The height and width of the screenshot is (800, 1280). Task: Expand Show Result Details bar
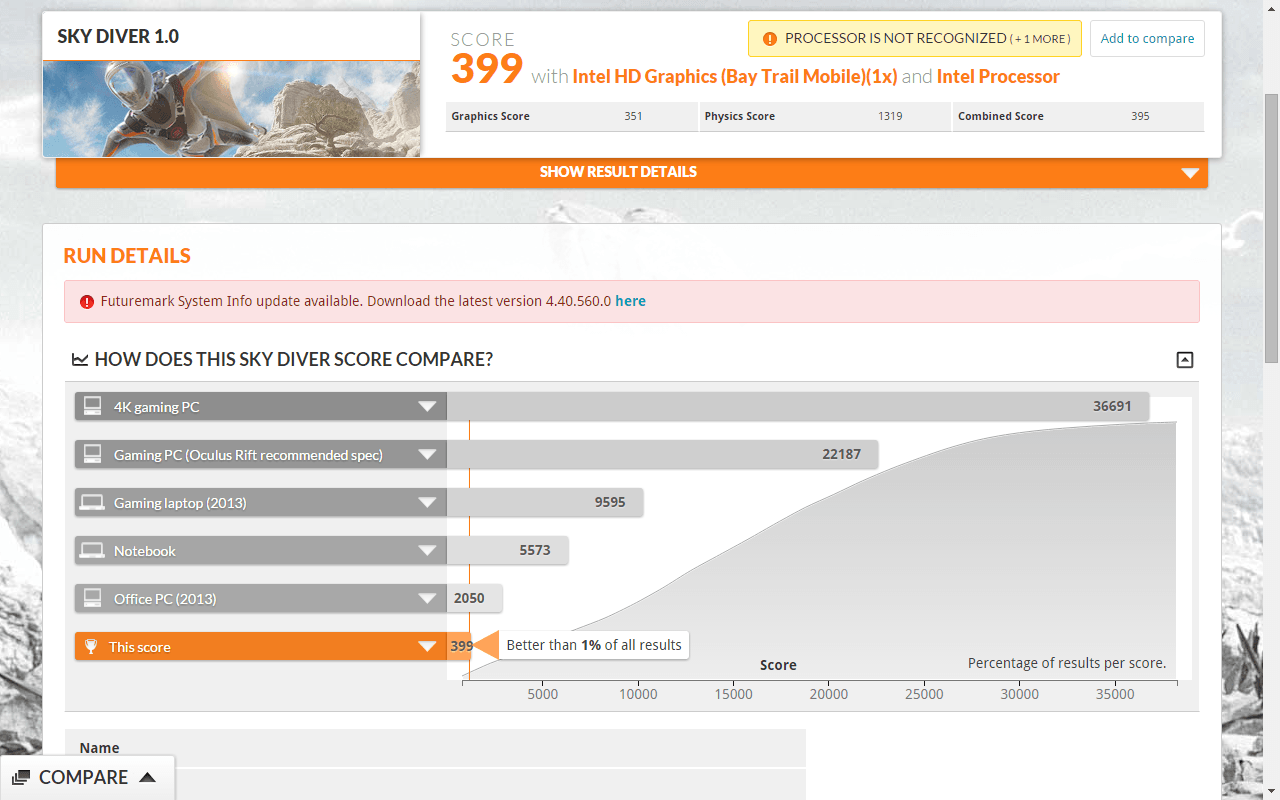coord(632,172)
